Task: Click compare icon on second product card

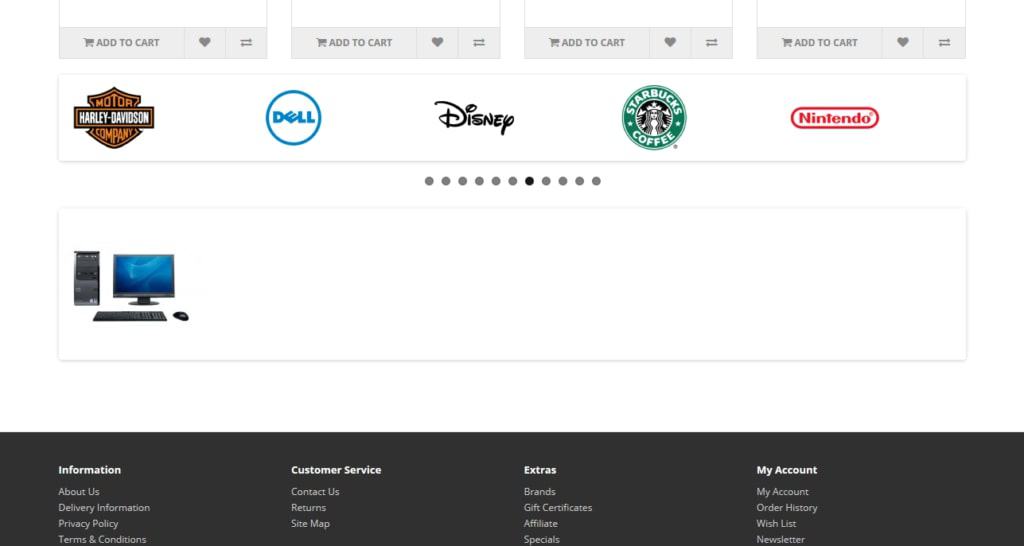Action: [479, 42]
